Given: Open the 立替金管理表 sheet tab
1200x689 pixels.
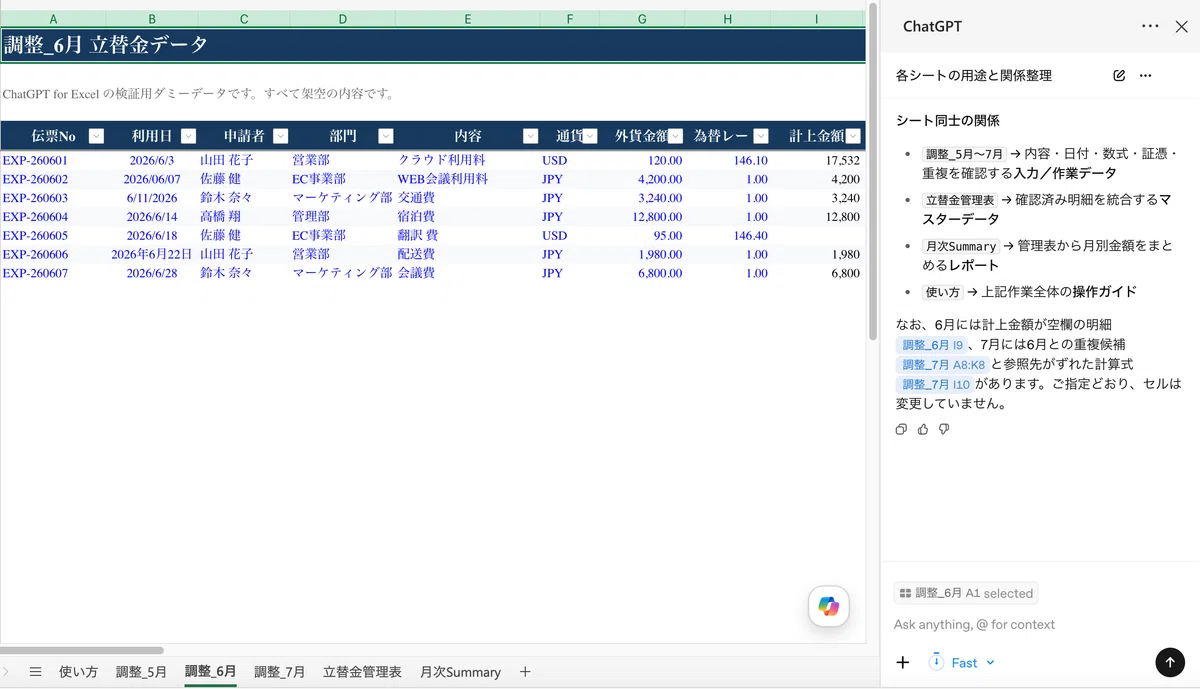Looking at the screenshot, I should click(x=362, y=672).
